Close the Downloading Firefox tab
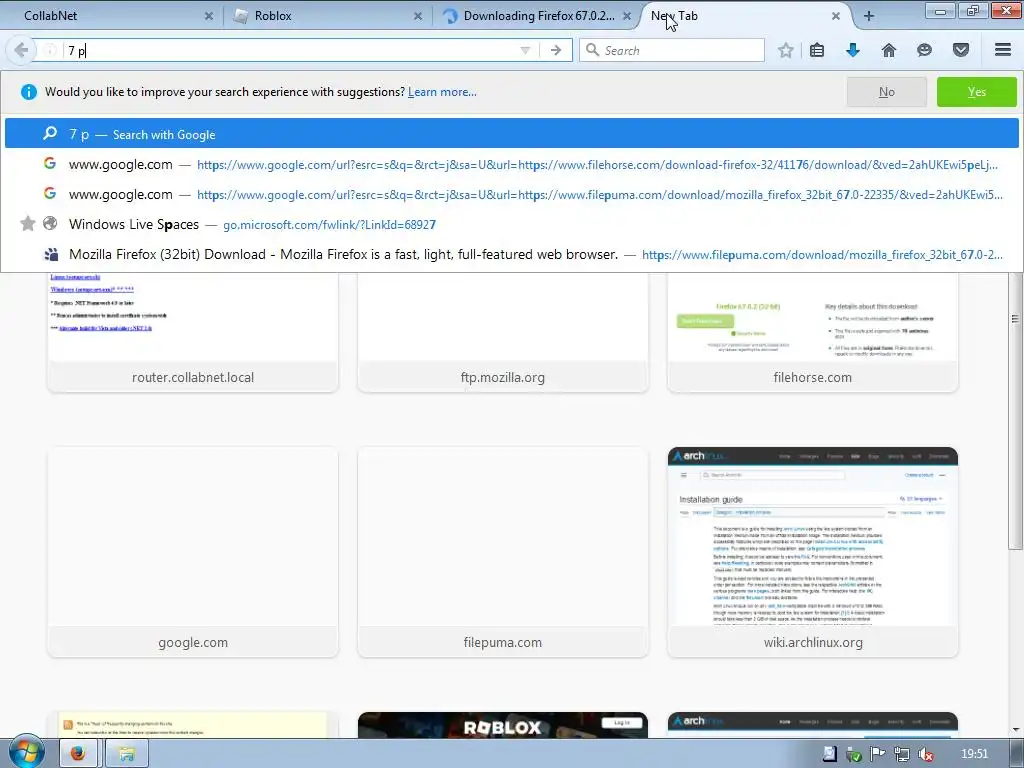This screenshot has width=1024, height=768. 627,16
